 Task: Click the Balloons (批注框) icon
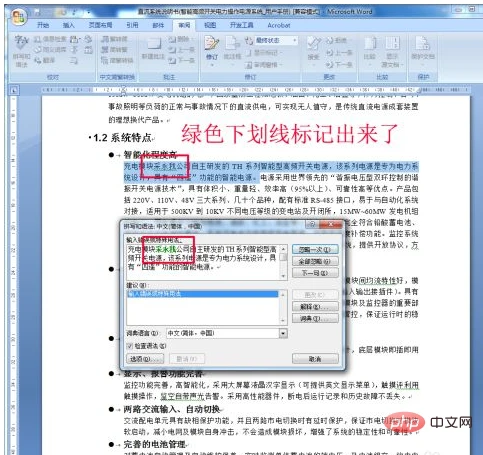pos(232,49)
